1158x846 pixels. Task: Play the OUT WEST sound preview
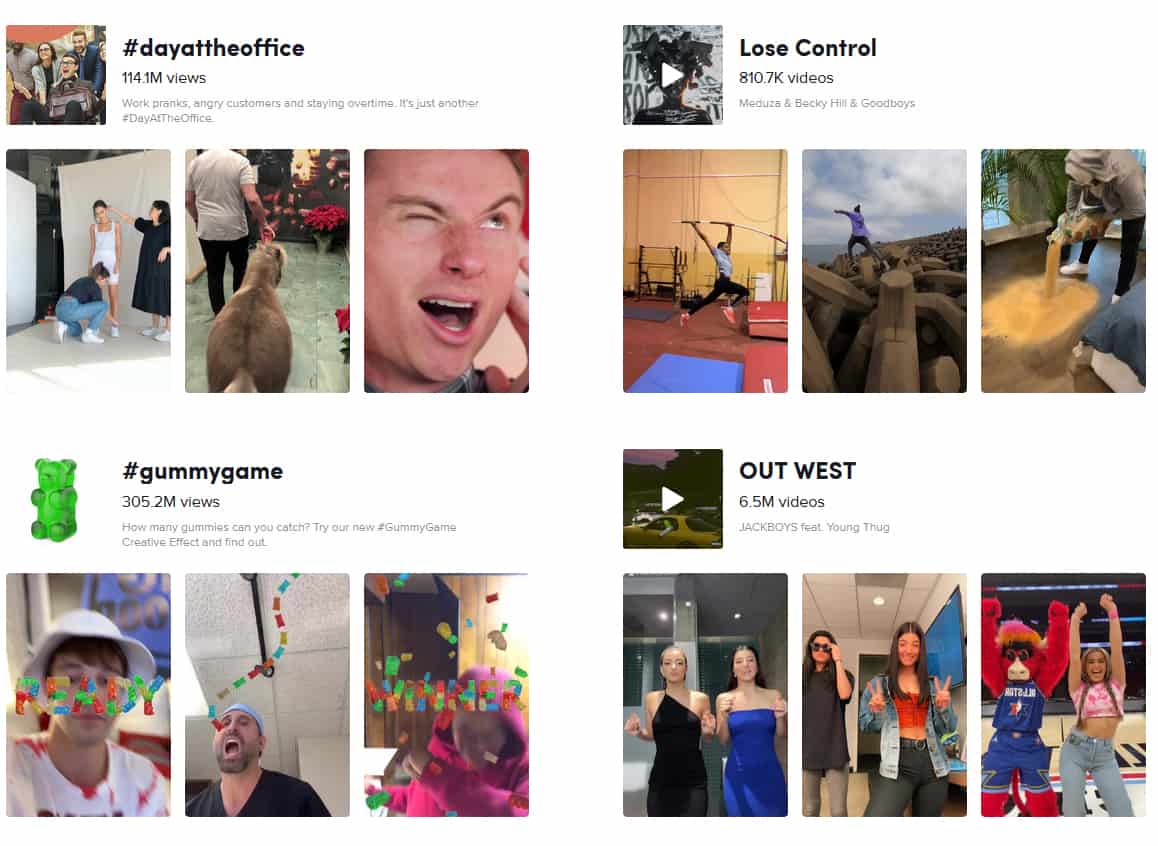[x=672, y=499]
